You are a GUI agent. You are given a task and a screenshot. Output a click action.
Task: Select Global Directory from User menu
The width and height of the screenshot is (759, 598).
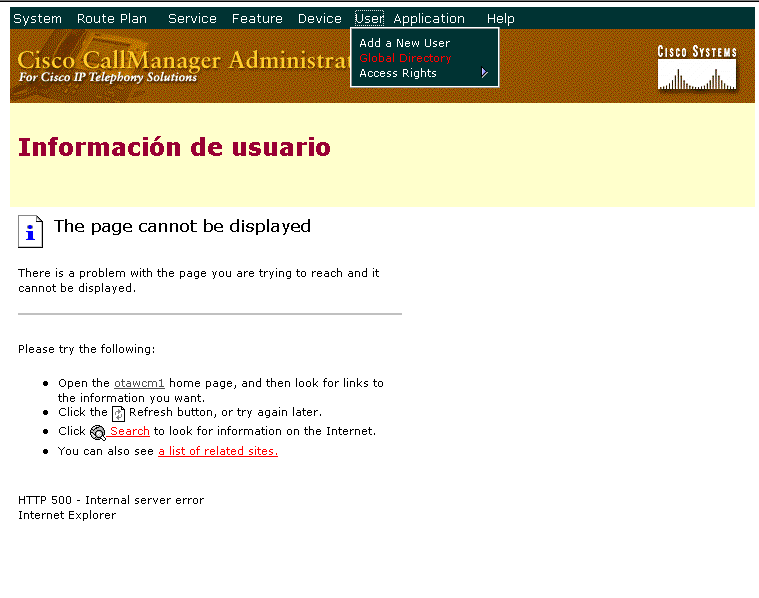[x=405, y=58]
